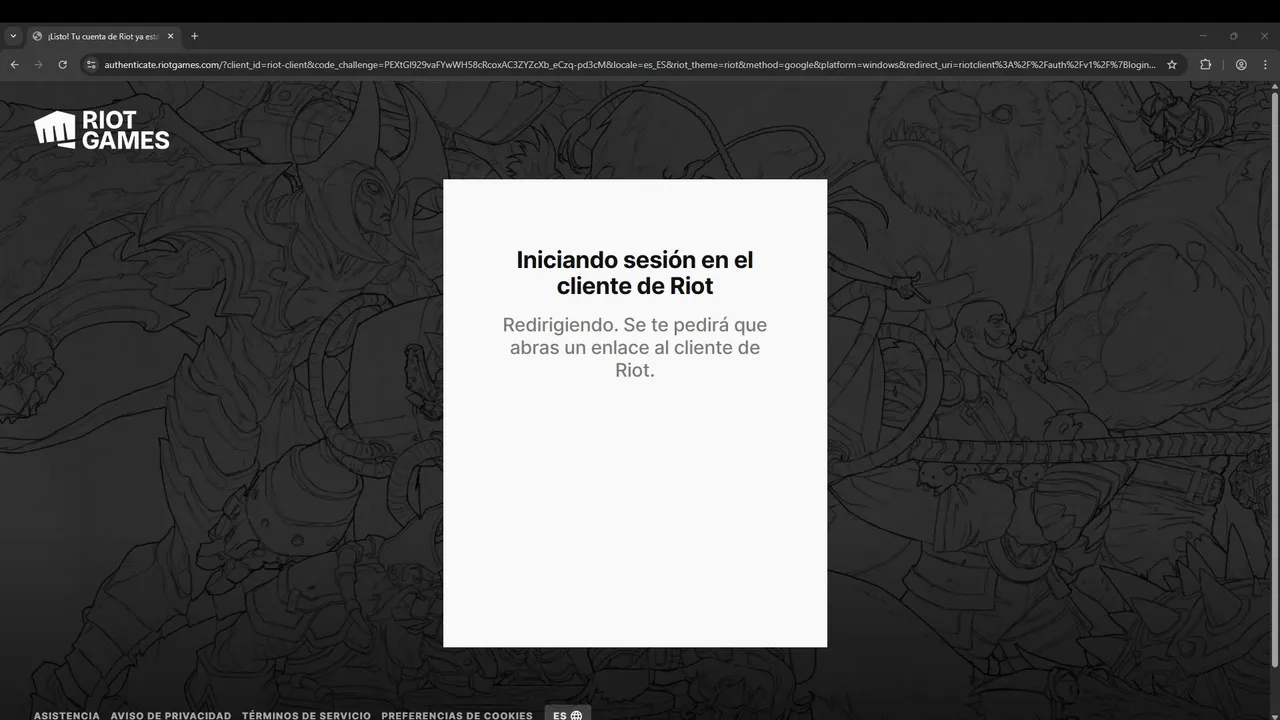Click the browser forward arrow
The height and width of the screenshot is (720, 1280).
pyautogui.click(x=38, y=64)
